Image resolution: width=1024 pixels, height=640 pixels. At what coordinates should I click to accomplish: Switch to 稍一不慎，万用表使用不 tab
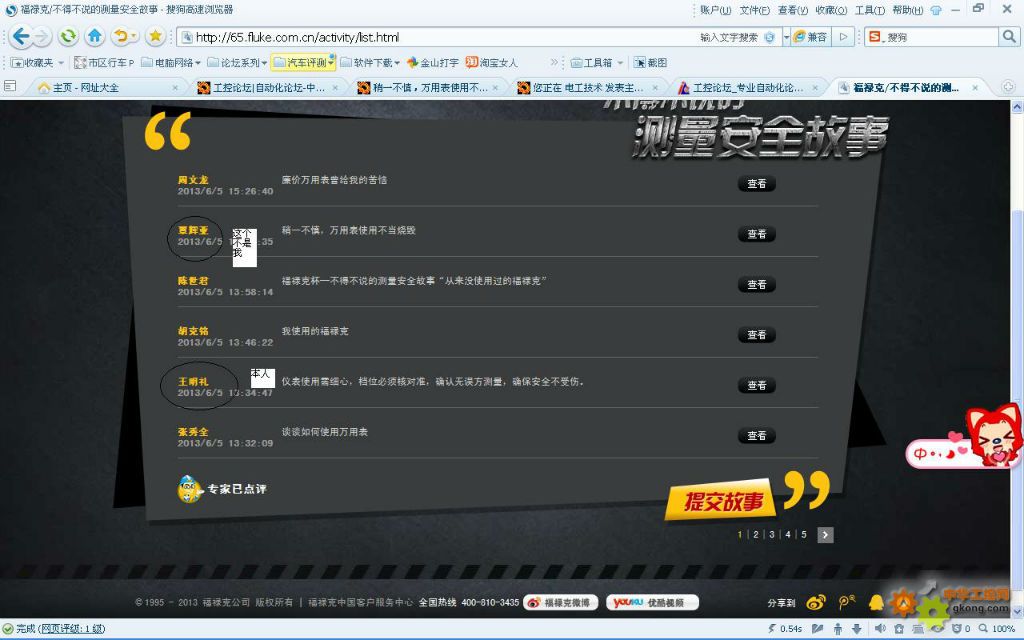pos(428,88)
